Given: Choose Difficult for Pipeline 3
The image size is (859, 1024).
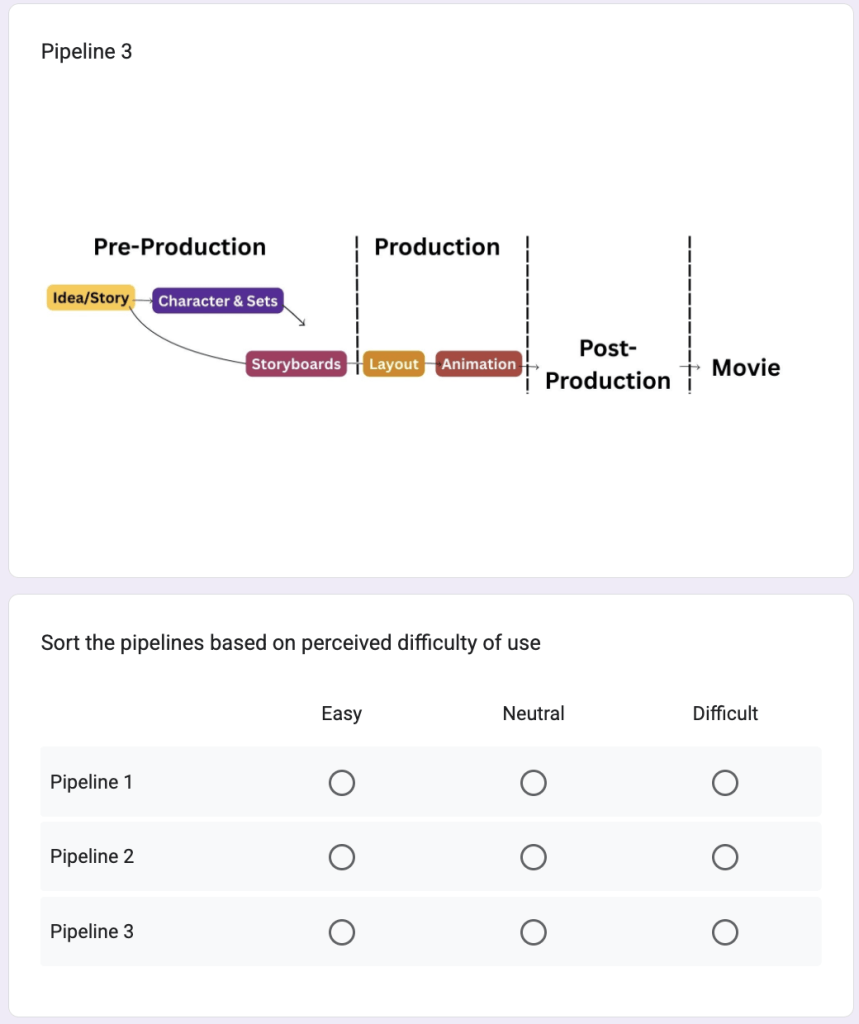Looking at the screenshot, I should point(725,932).
